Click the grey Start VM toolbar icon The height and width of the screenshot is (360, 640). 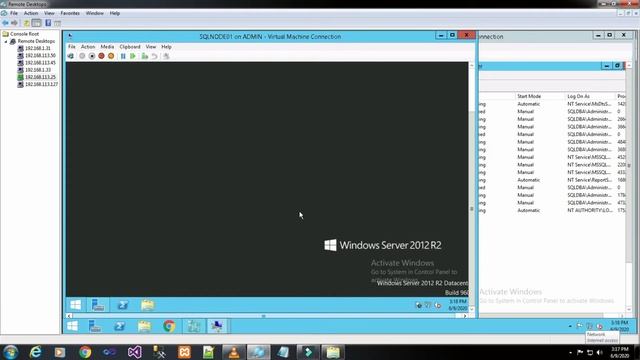pyautogui.click(x=82, y=56)
